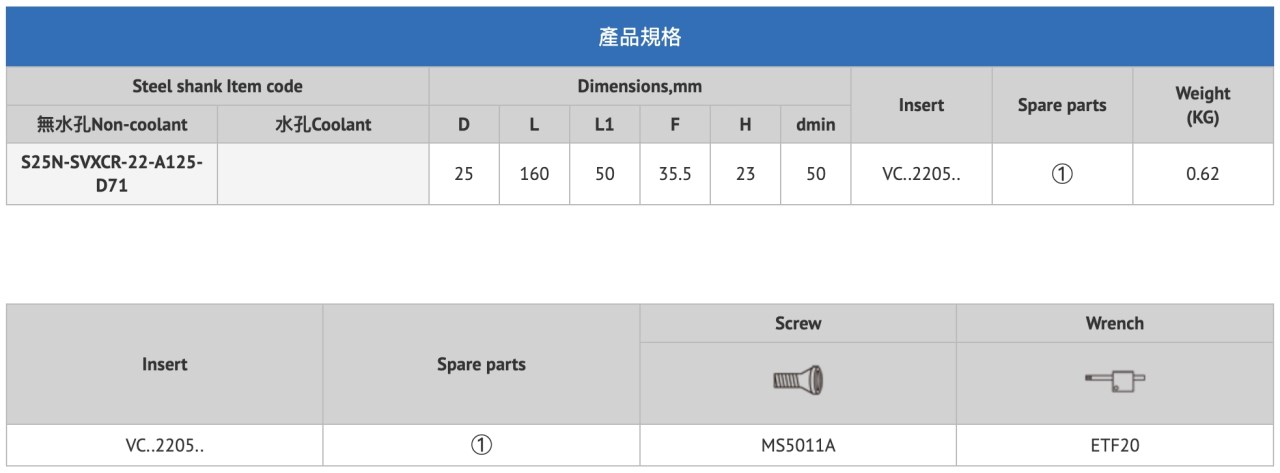This screenshot has width=1280, height=473.
Task: Click the 0.62 weight value
Action: (x=1202, y=174)
